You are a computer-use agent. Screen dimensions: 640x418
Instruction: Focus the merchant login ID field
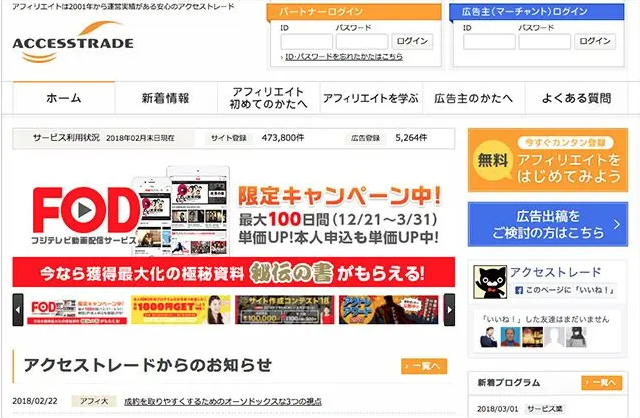pos(489,42)
